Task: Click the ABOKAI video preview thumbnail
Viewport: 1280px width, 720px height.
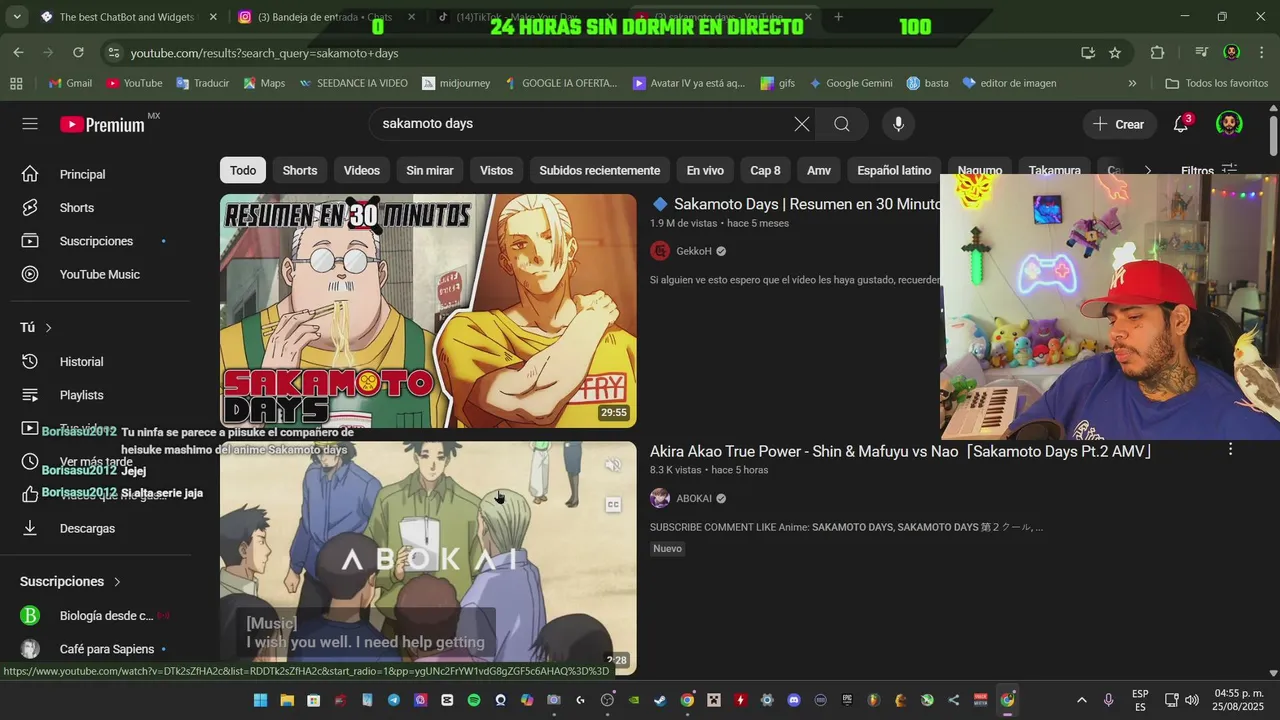Action: pos(428,558)
